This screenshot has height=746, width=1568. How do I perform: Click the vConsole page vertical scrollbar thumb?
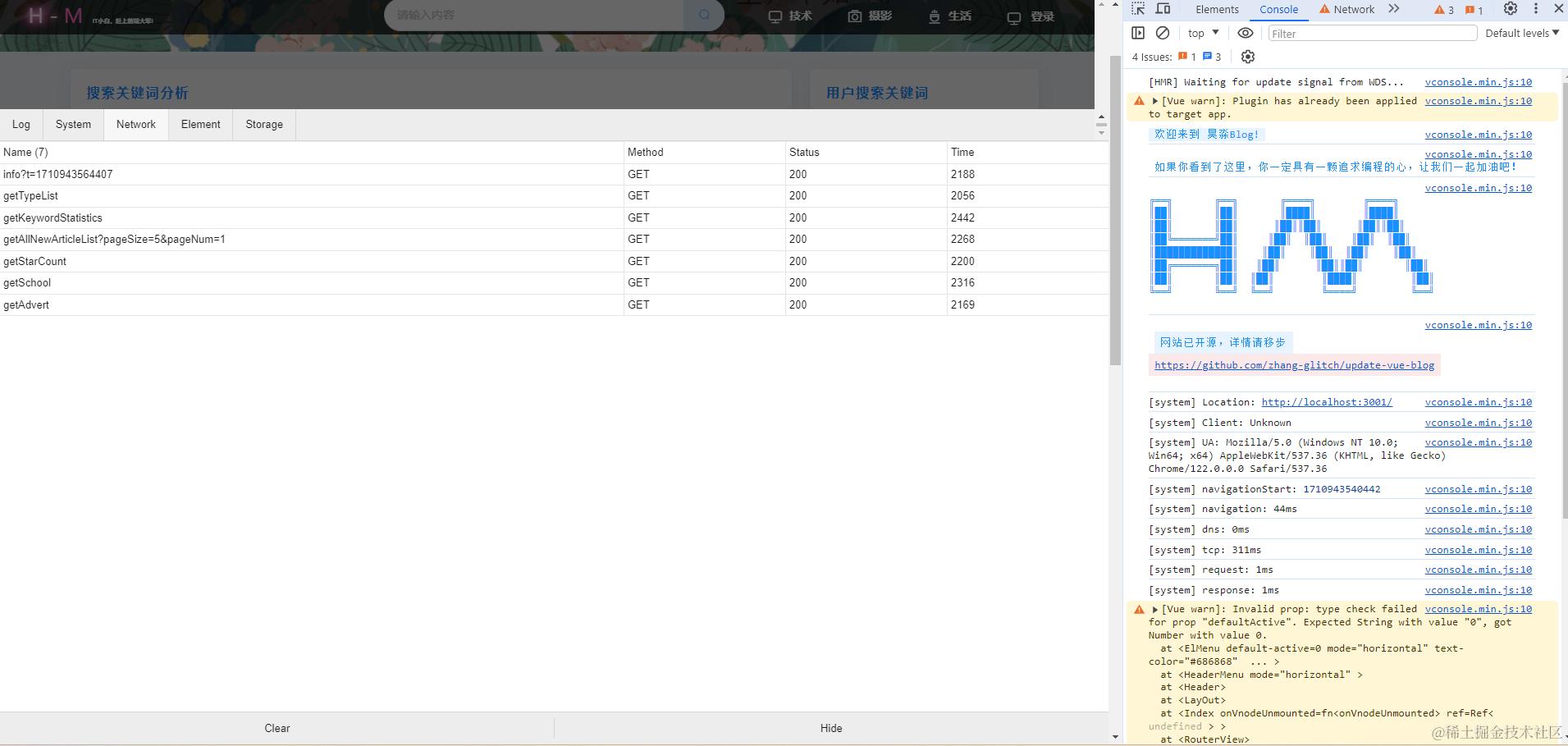pos(1115,211)
